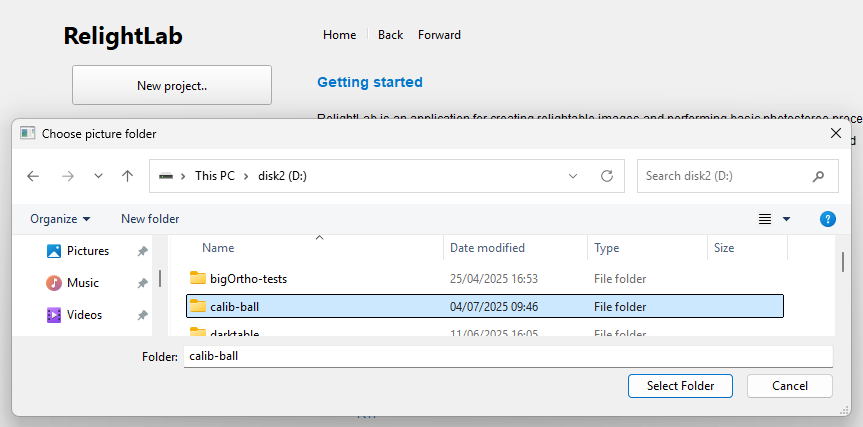The image size is (863, 427).
Task: Open the Organize dropdown menu
Action: 60,219
